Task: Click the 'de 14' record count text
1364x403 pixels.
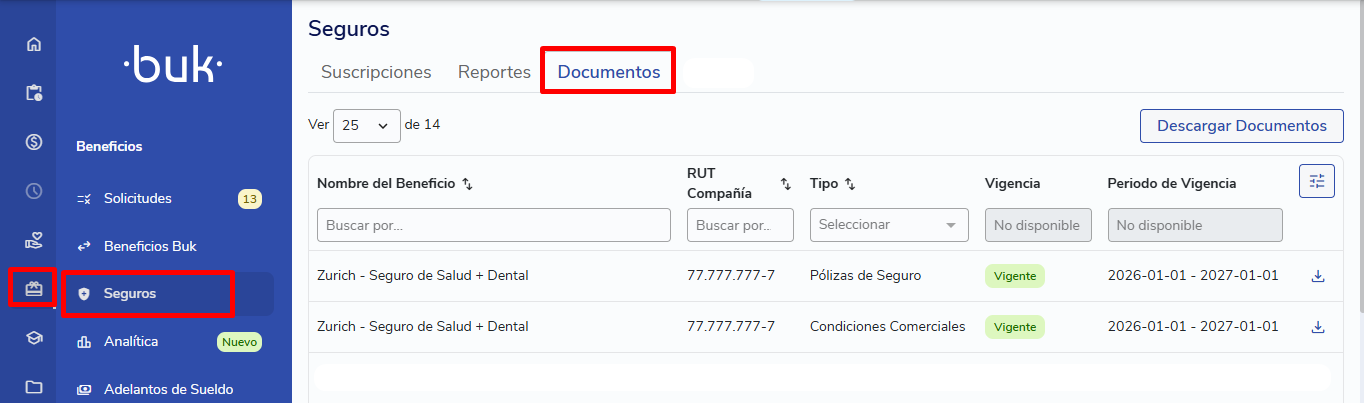Action: [422, 125]
